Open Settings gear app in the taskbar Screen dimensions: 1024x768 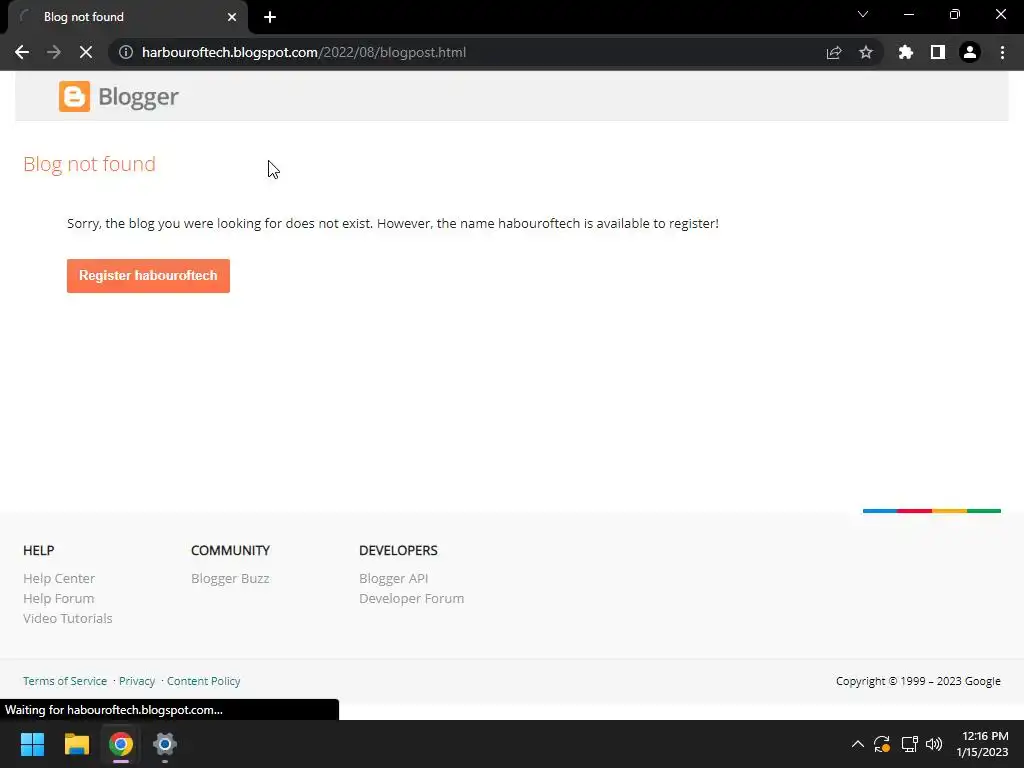coord(165,744)
